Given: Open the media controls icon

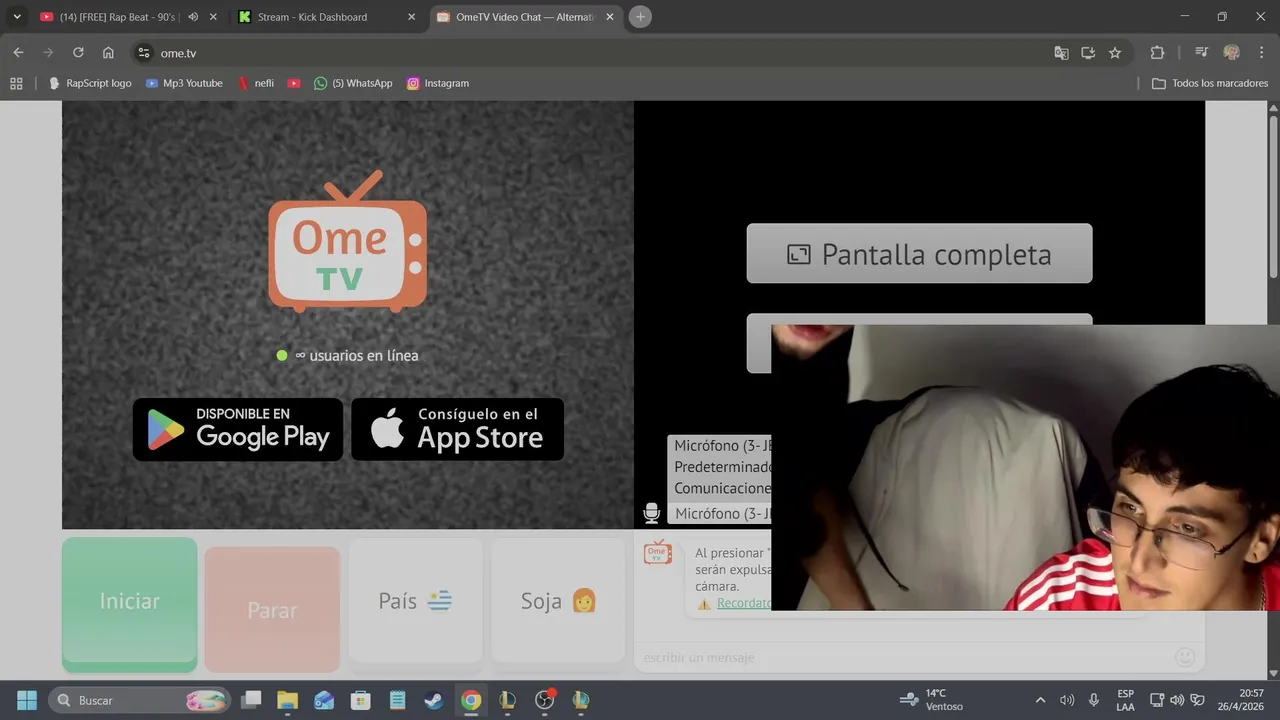Looking at the screenshot, I should point(1202,53).
